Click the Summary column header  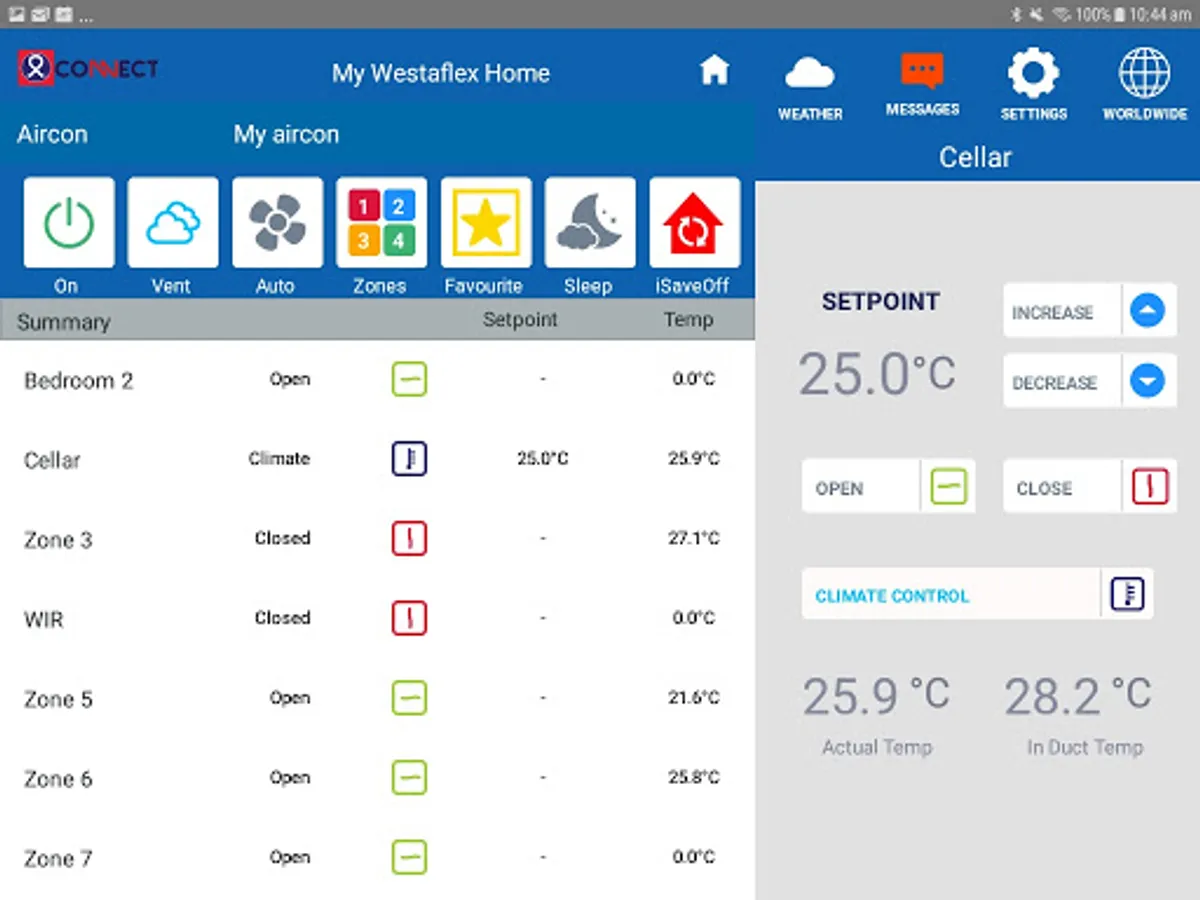[63, 322]
